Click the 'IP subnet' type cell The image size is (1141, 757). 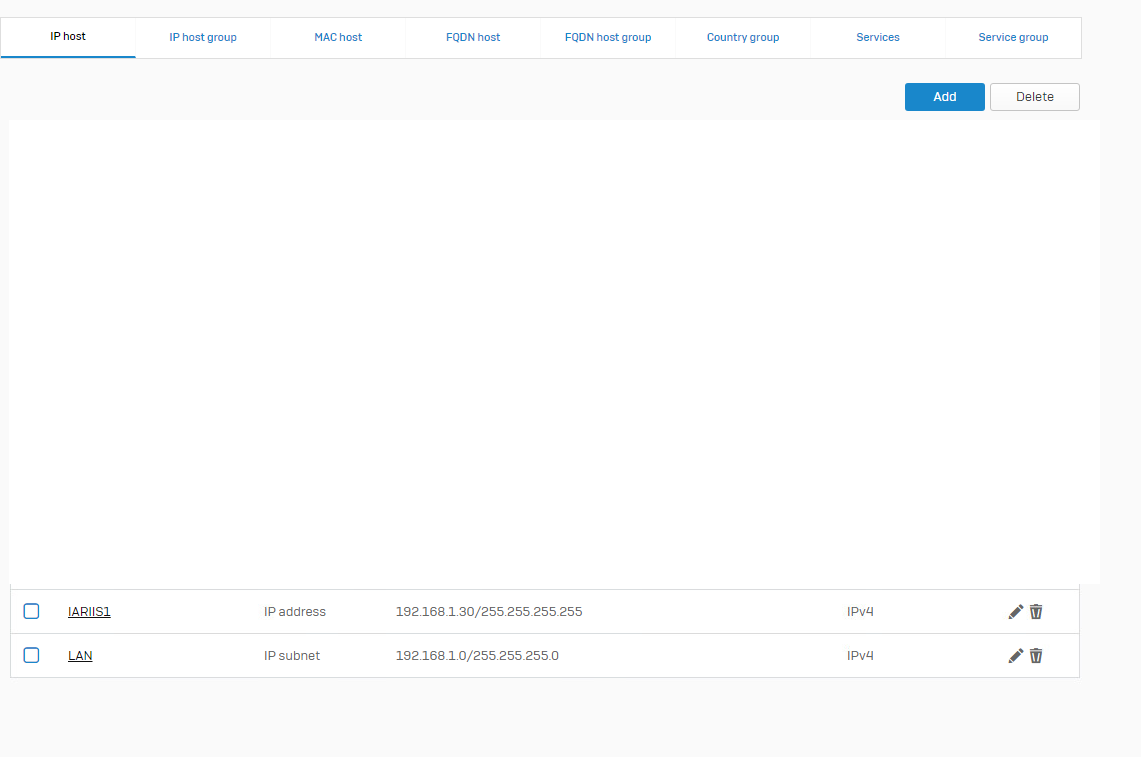coord(292,656)
